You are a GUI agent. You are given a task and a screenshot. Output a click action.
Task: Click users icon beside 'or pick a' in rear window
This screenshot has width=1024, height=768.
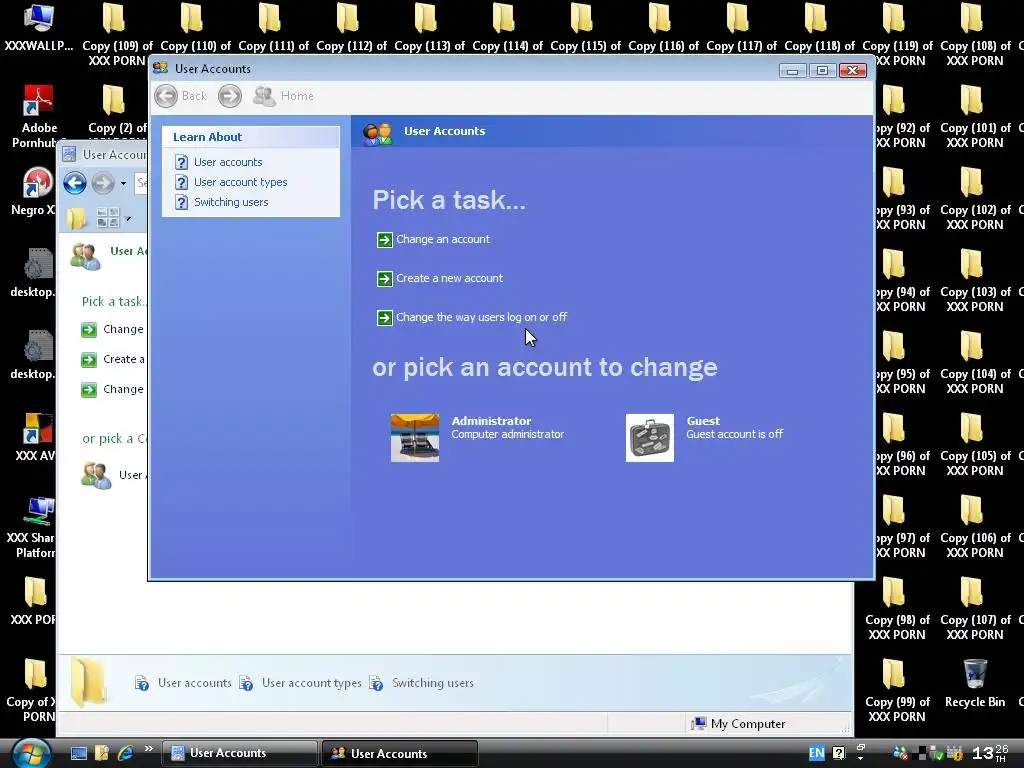pos(96,475)
